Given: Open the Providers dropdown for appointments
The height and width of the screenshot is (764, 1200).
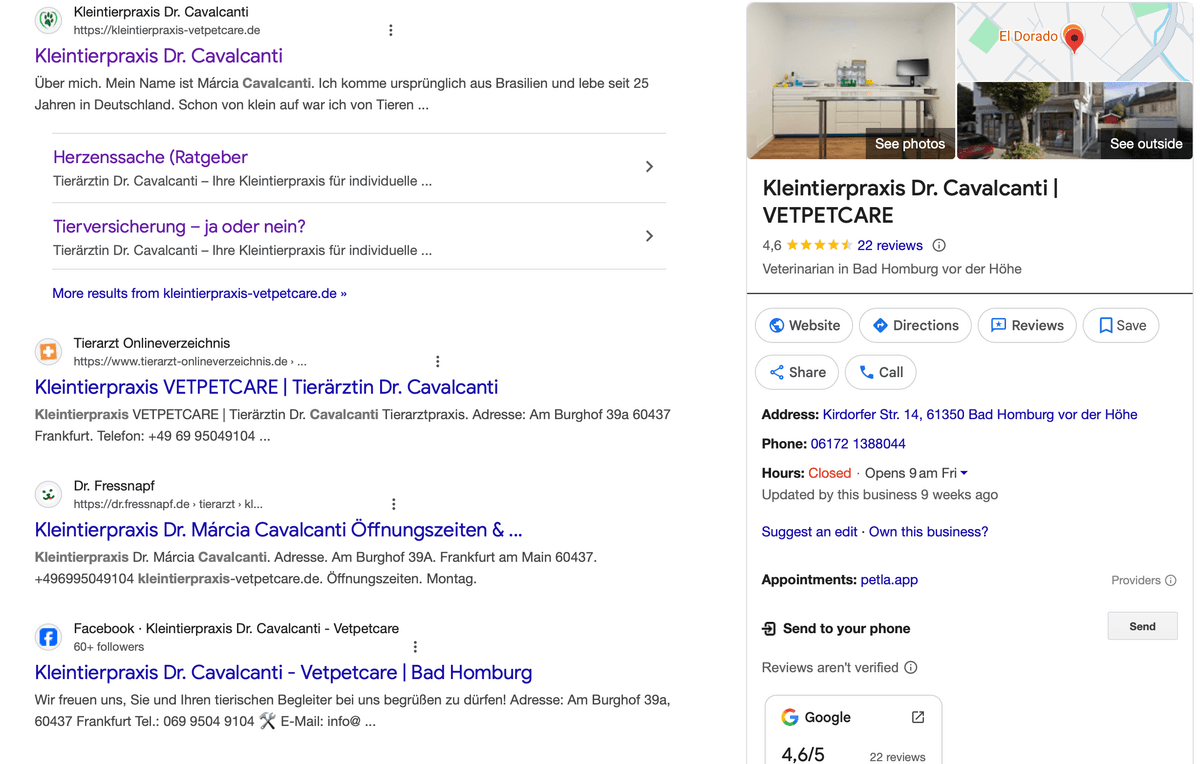Looking at the screenshot, I should [1172, 579].
